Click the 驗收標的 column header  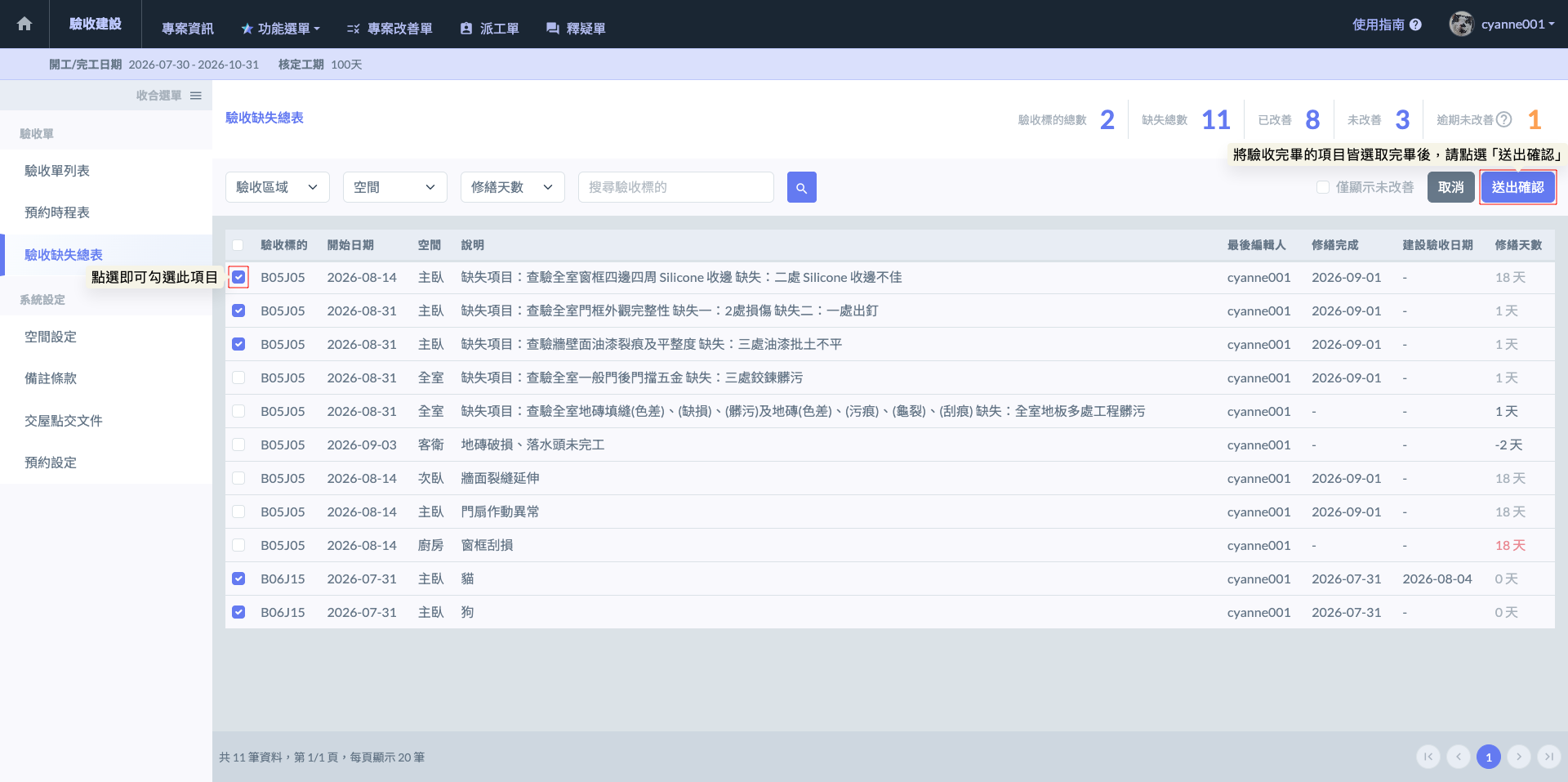click(284, 245)
